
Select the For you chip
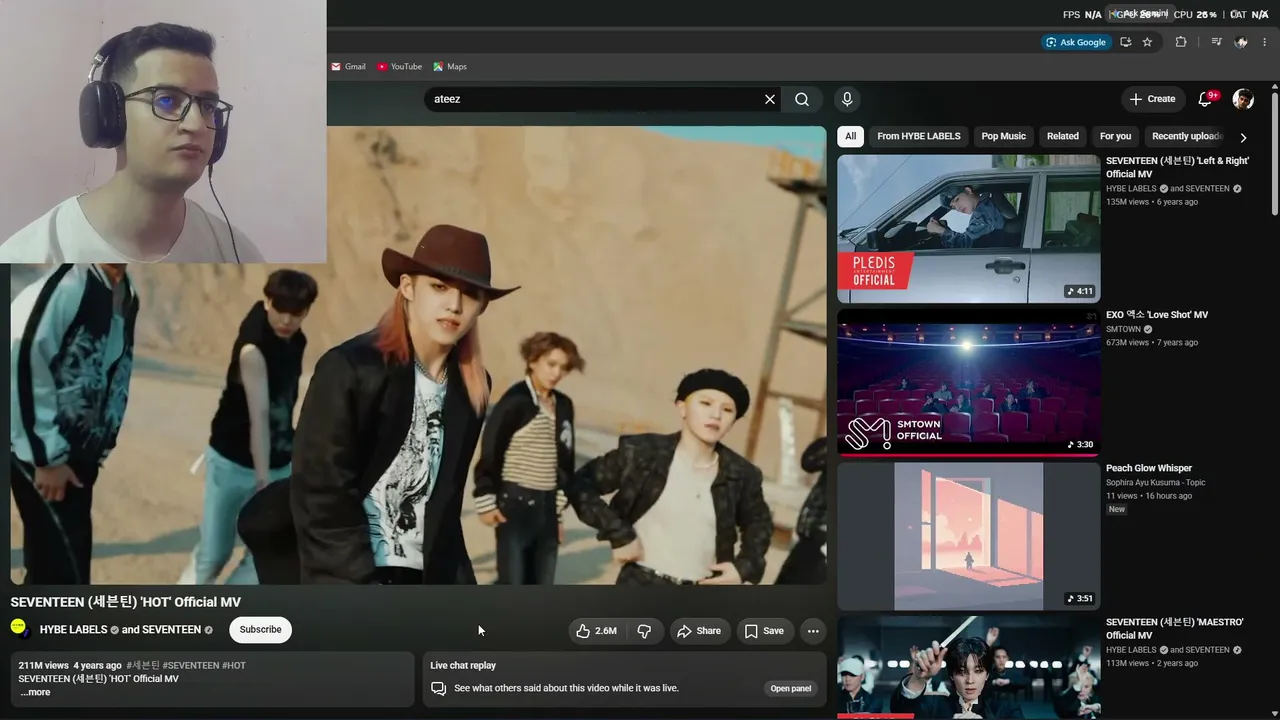coord(1115,136)
